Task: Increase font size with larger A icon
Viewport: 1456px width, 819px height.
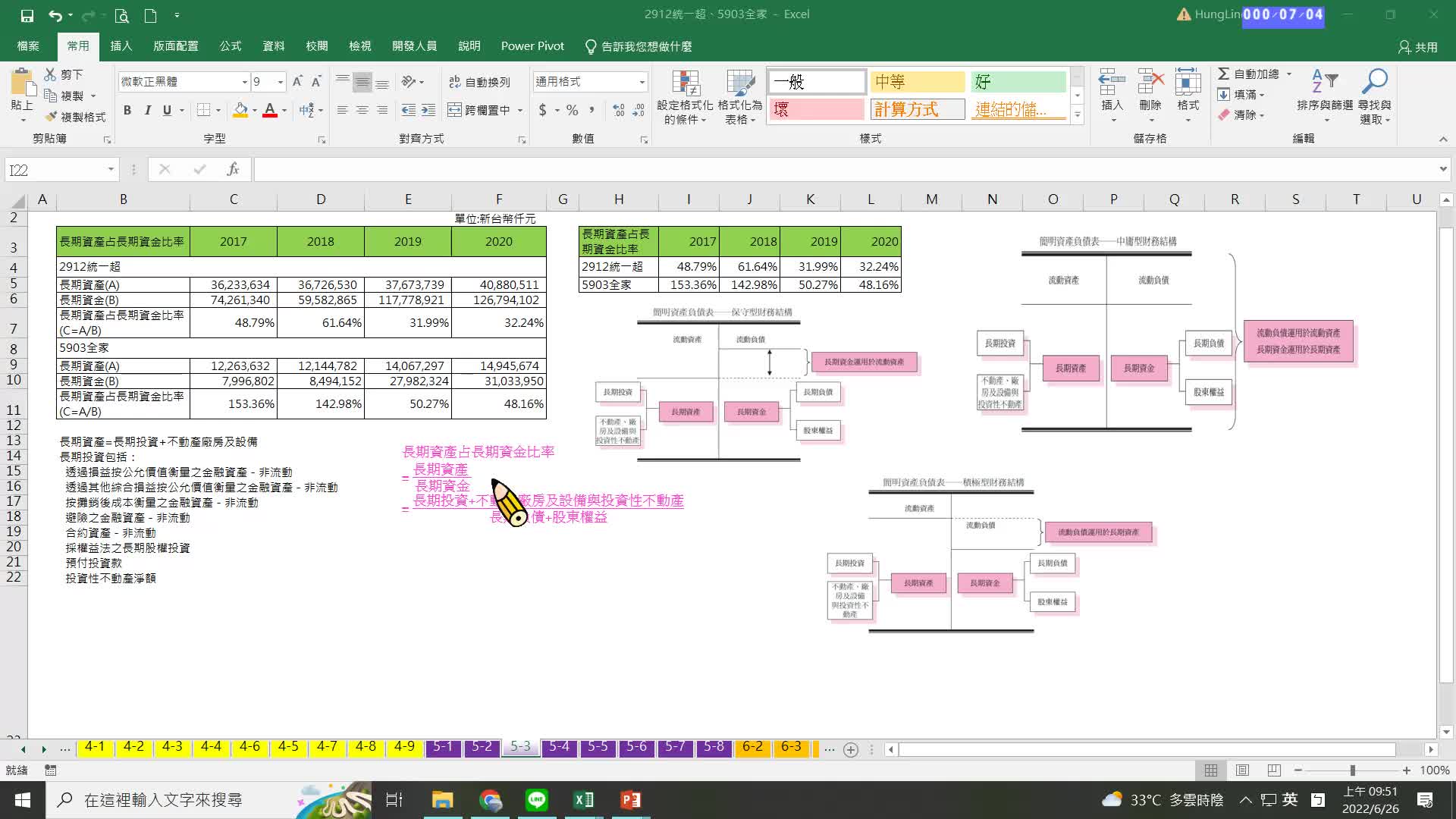Action: pyautogui.click(x=297, y=81)
